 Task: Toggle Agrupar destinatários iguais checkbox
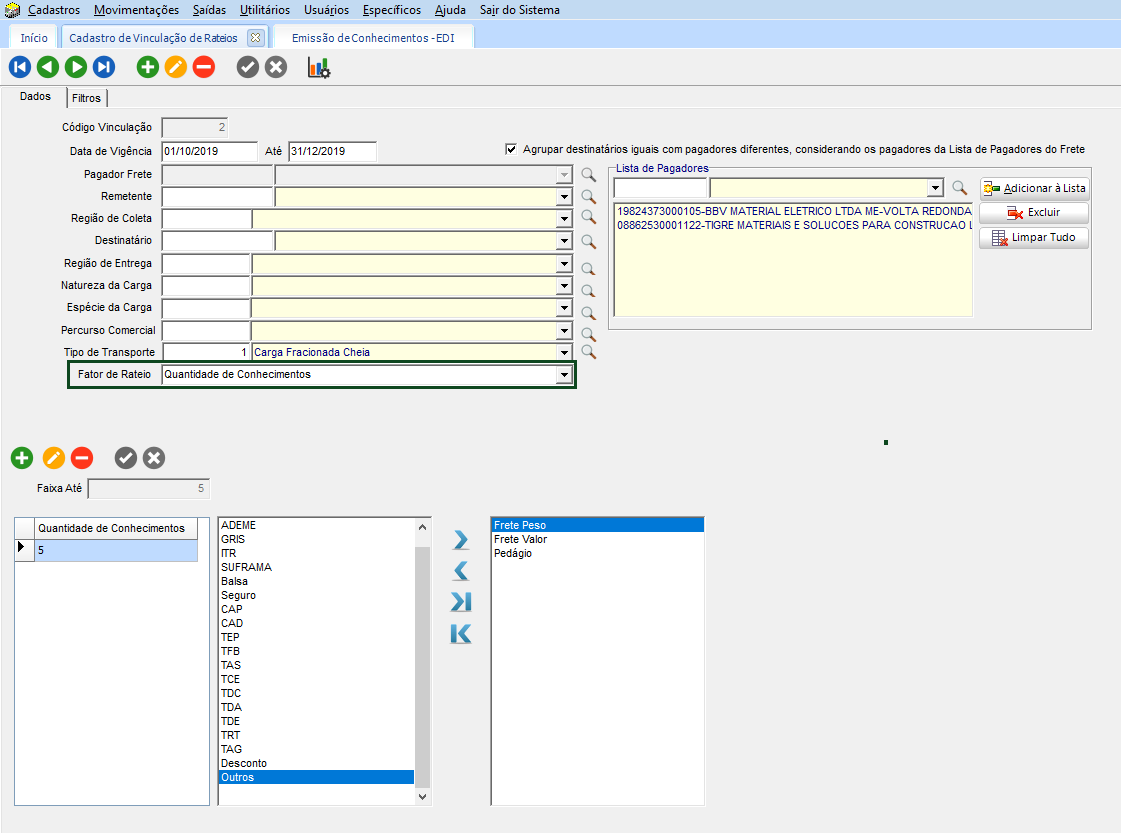512,149
